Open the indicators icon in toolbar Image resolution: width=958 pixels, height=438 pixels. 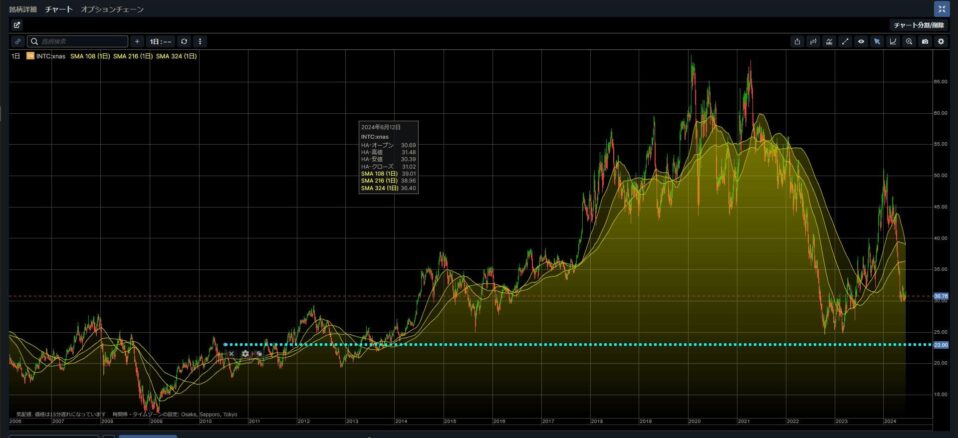coord(829,42)
